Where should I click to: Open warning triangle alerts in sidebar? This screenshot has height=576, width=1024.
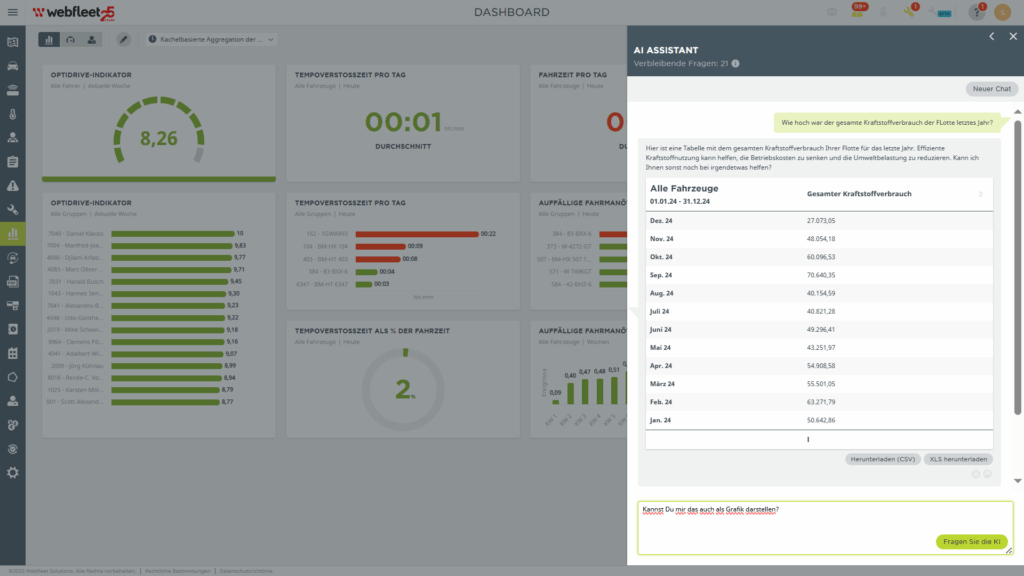(12, 186)
